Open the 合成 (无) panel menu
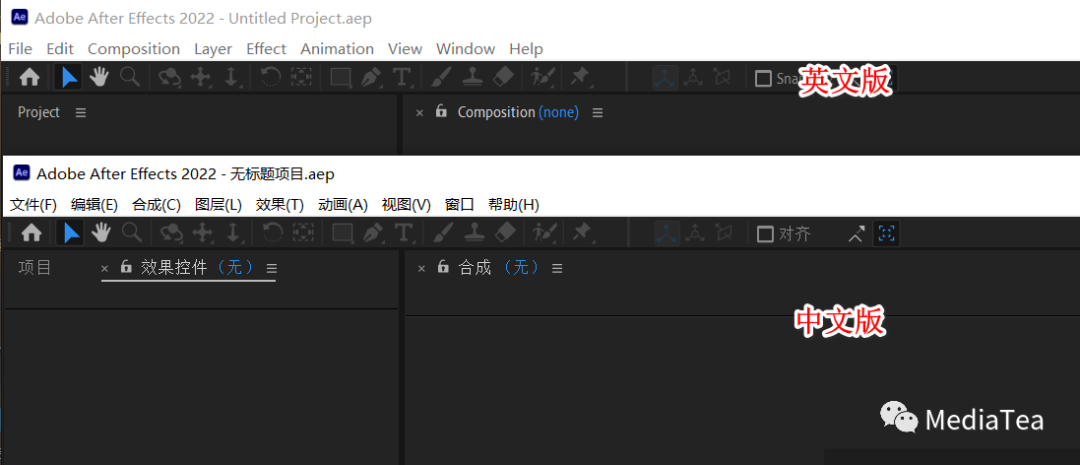The width and height of the screenshot is (1080, 465). pos(557,268)
